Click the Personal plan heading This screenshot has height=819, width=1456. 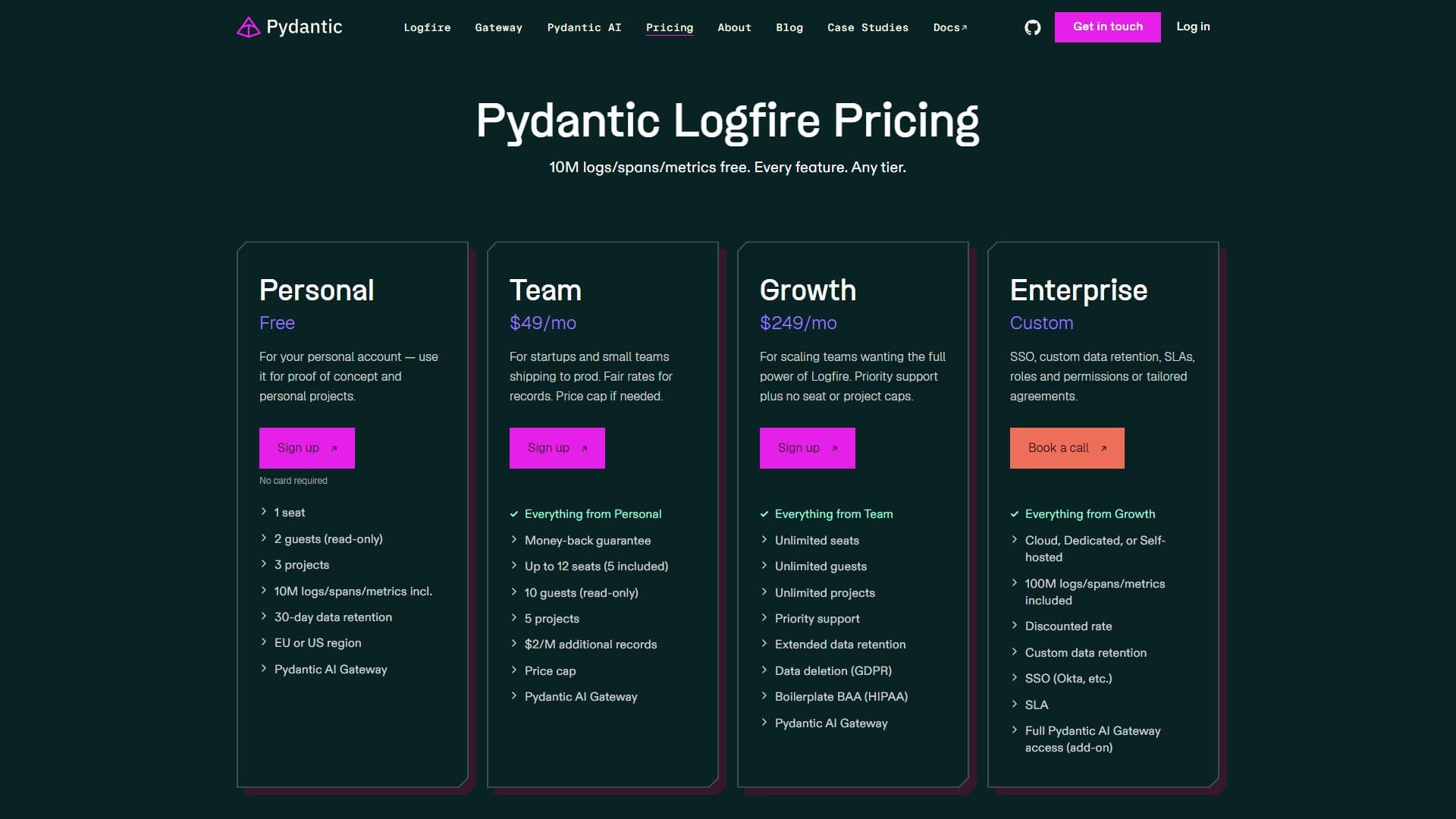[316, 290]
